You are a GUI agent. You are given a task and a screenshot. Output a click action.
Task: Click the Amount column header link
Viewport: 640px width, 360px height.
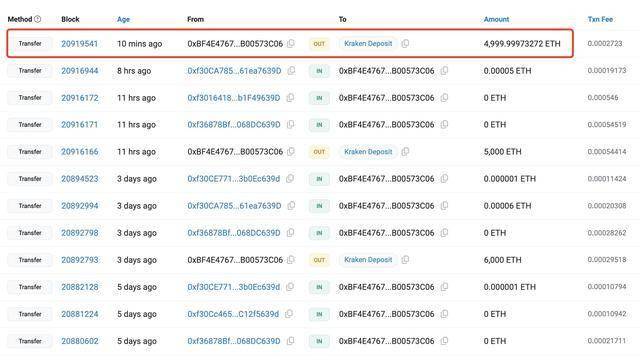click(x=496, y=19)
